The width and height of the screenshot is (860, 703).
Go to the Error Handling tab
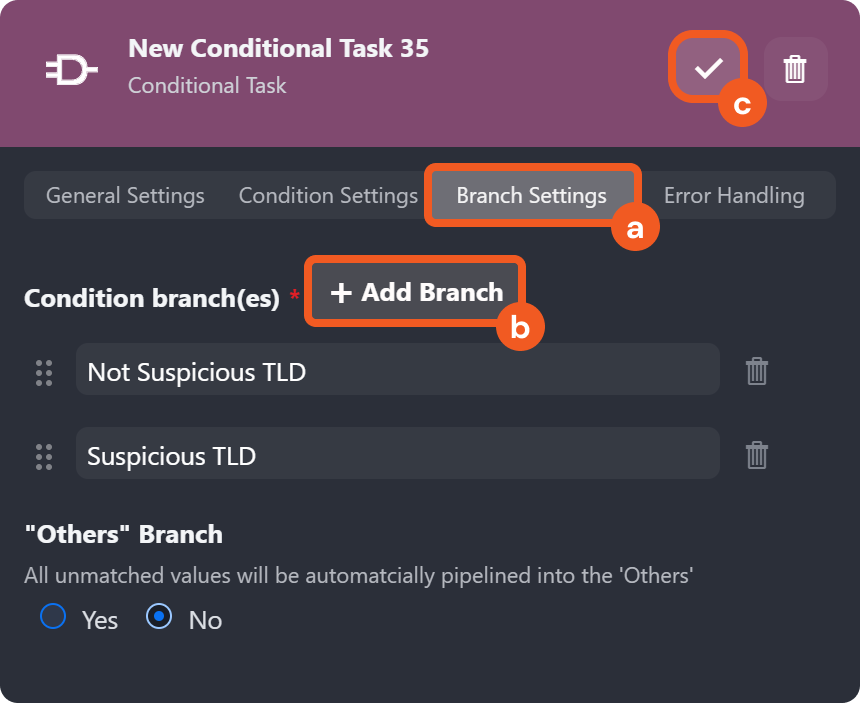(734, 195)
